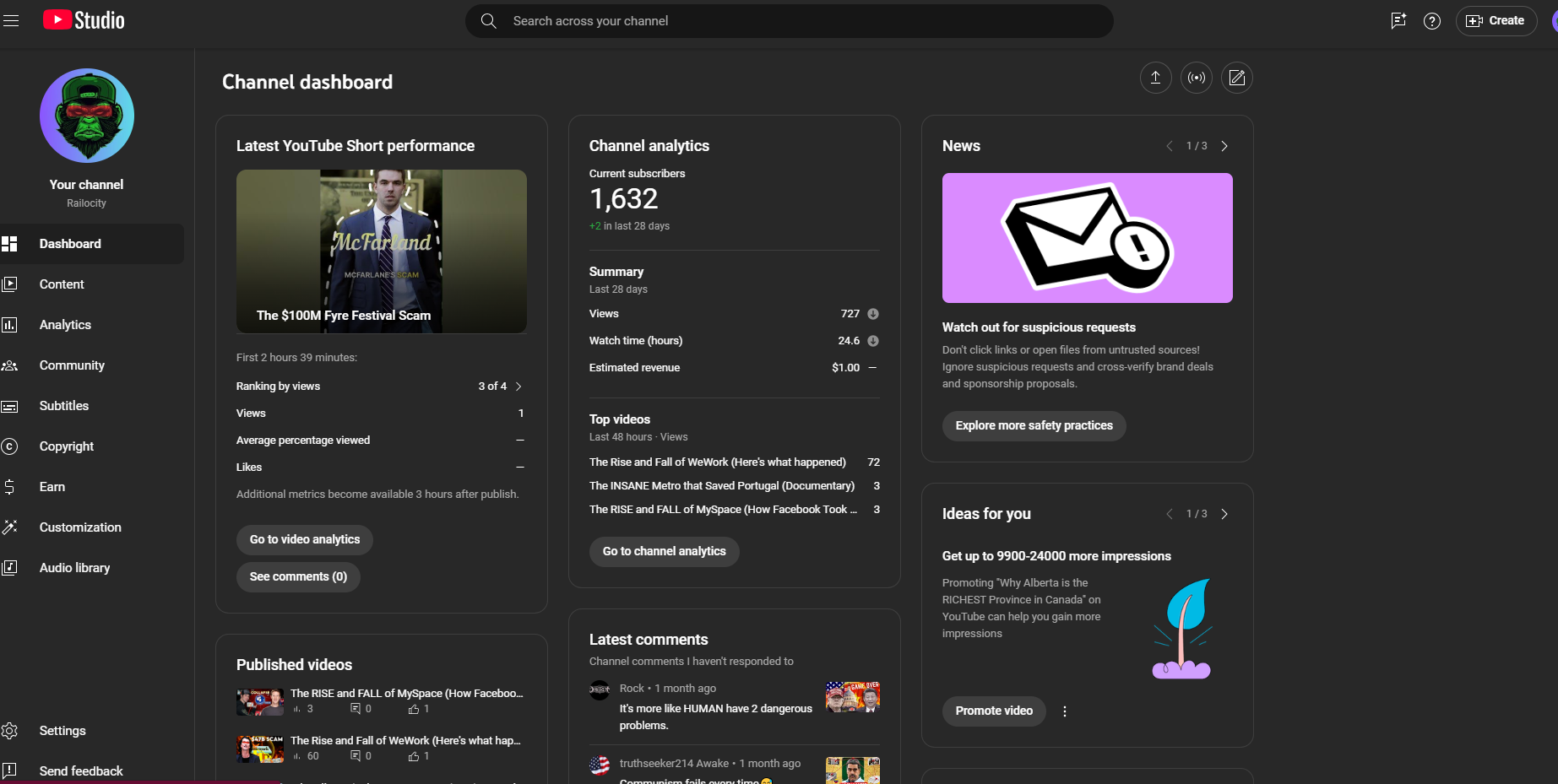Open video thumbnail beside truthseeker214's comment

point(853,770)
